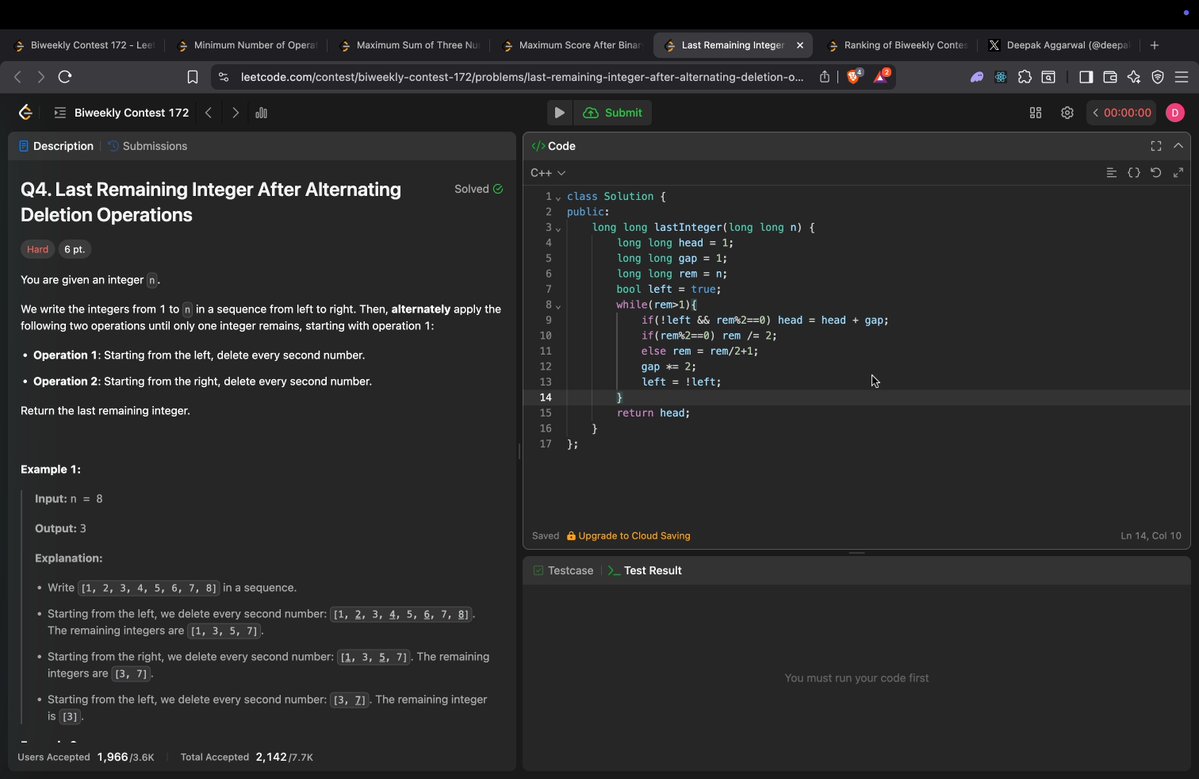
Task: Switch to Deepak Aggarwal X tab
Action: pos(1060,45)
